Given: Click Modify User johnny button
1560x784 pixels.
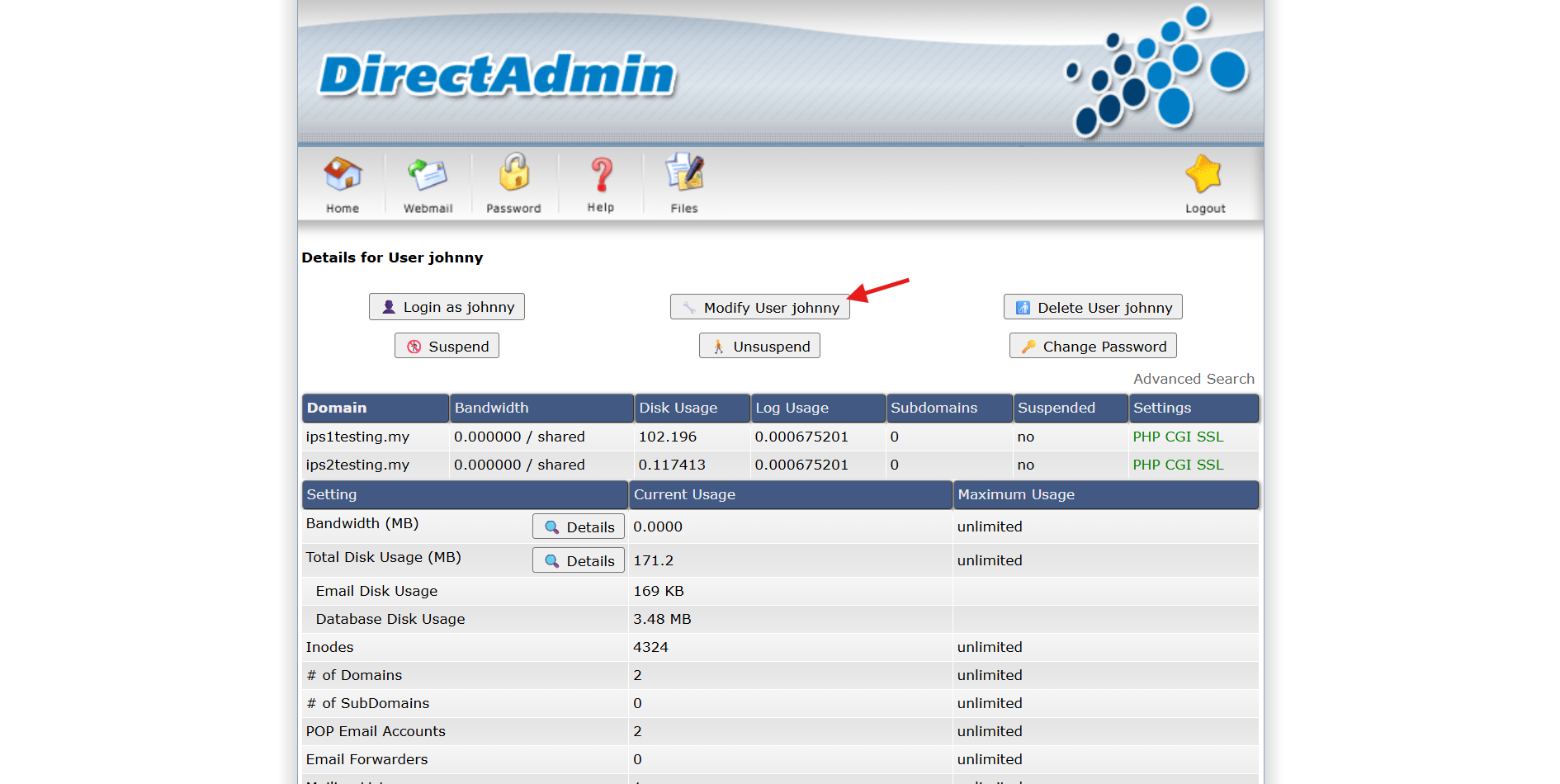Looking at the screenshot, I should click(x=759, y=308).
